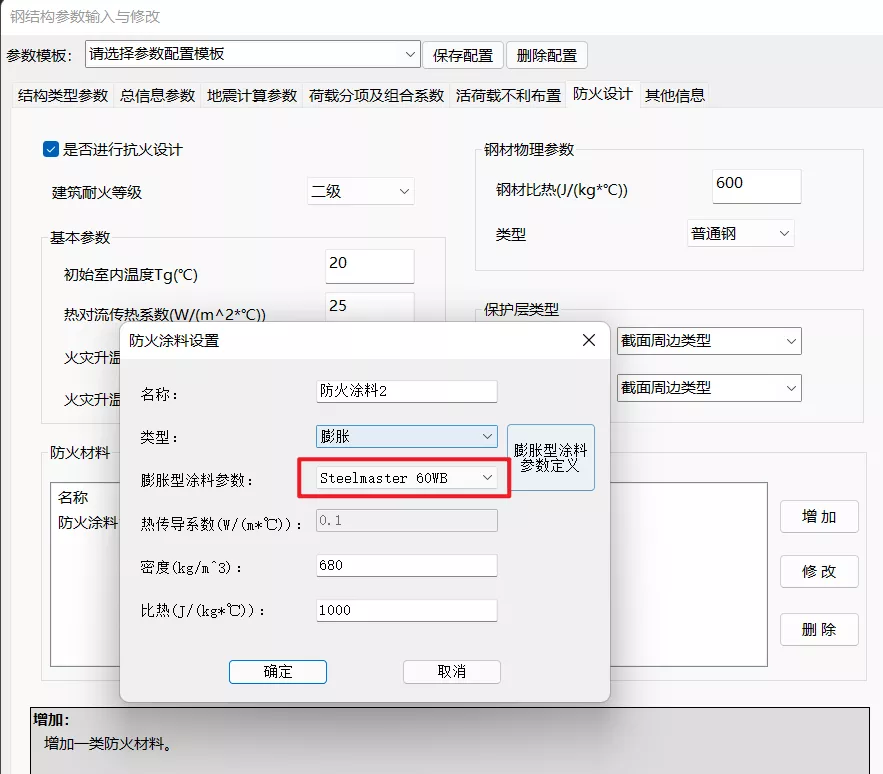Select the 地震计算参数 tab
The image size is (883, 774).
point(252,95)
